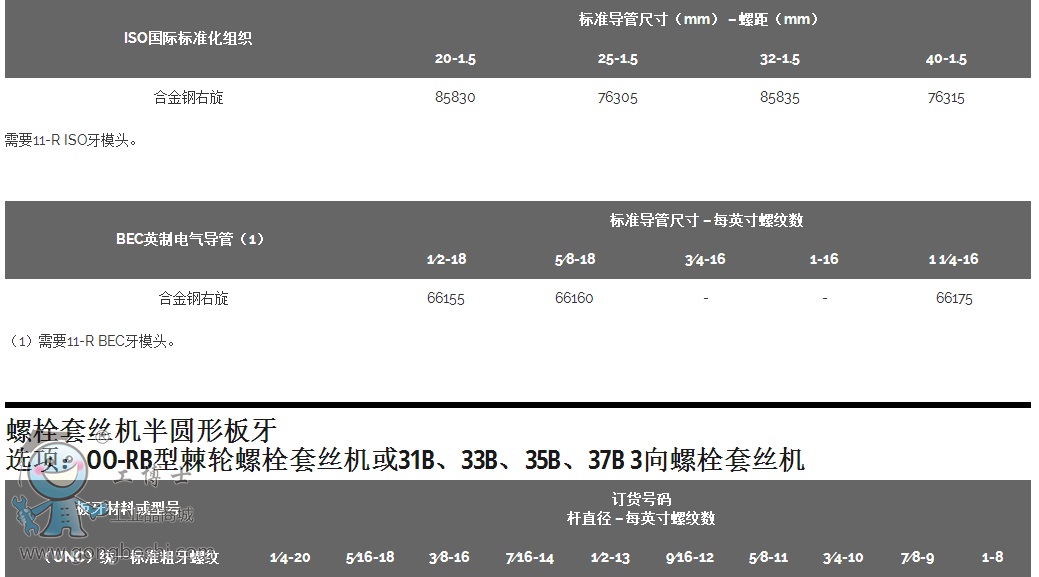Image resolution: width=1039 pixels, height=577 pixels.
Task: Click the "（UNC）统一标准粗牙螺纹" row label
Action: tap(131, 557)
